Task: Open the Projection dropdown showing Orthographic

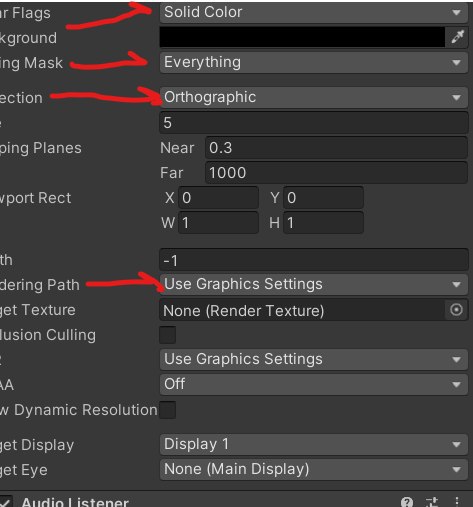Action: click(x=314, y=97)
